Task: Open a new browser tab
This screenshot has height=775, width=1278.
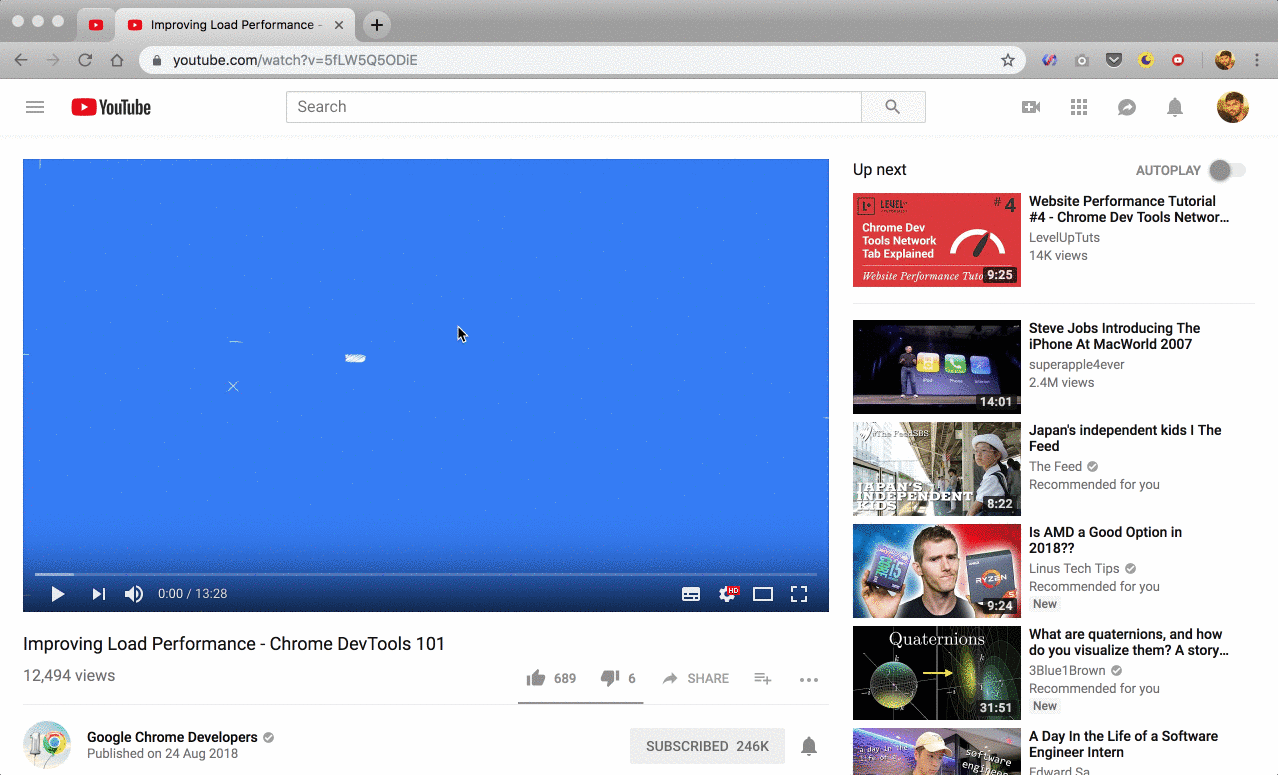Action: 376,25
